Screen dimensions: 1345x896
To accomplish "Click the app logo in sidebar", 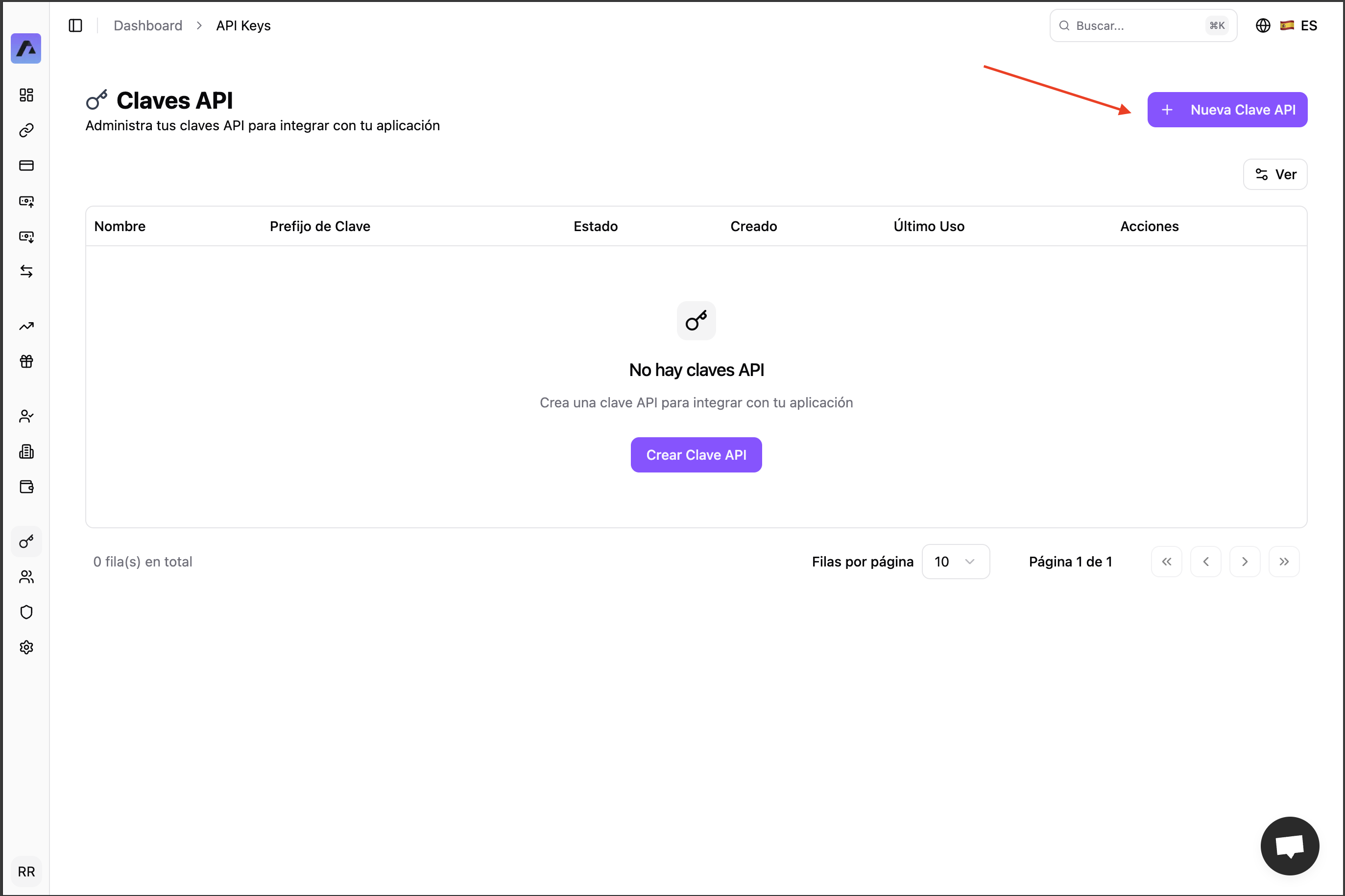I will 26,48.
